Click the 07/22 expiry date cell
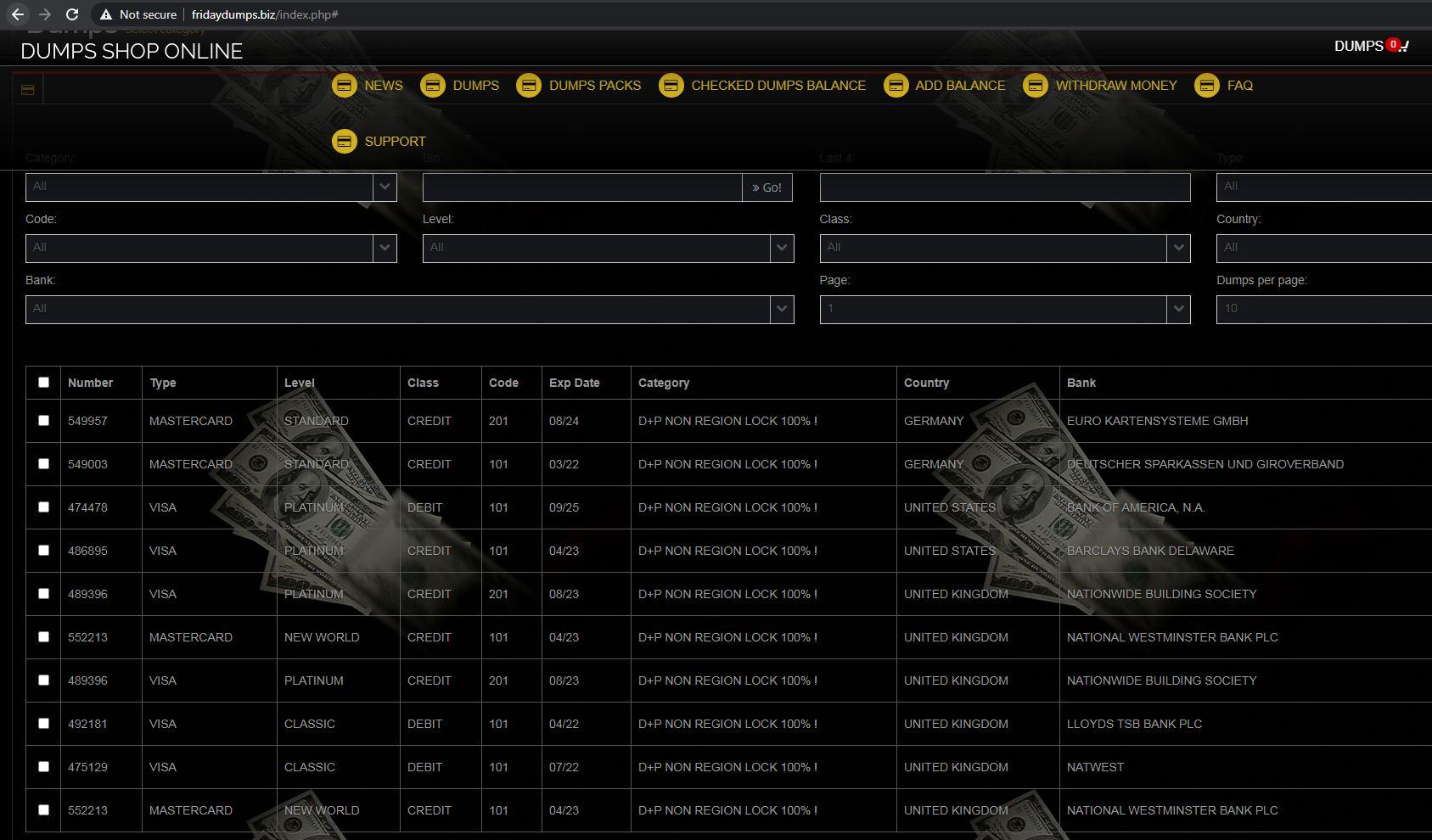Viewport: 1432px width, 840px height. [564, 767]
